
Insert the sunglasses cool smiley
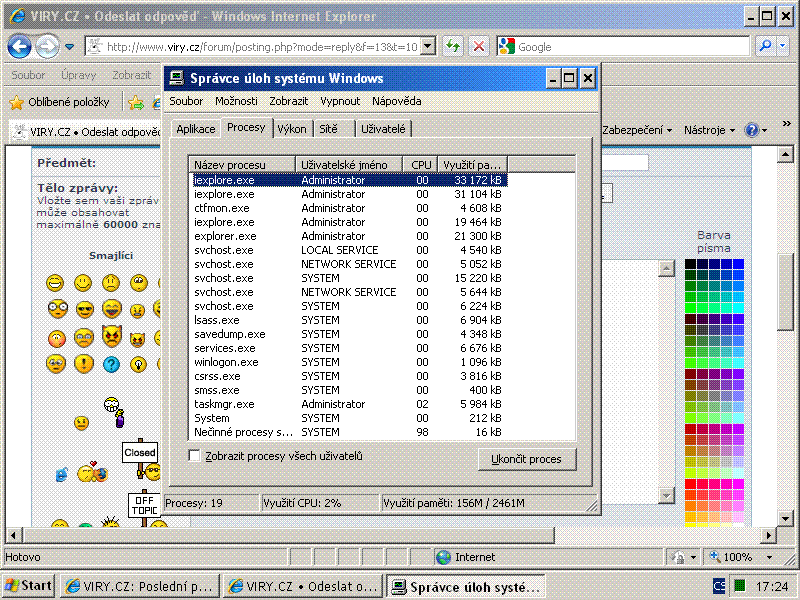pyautogui.click(x=85, y=309)
